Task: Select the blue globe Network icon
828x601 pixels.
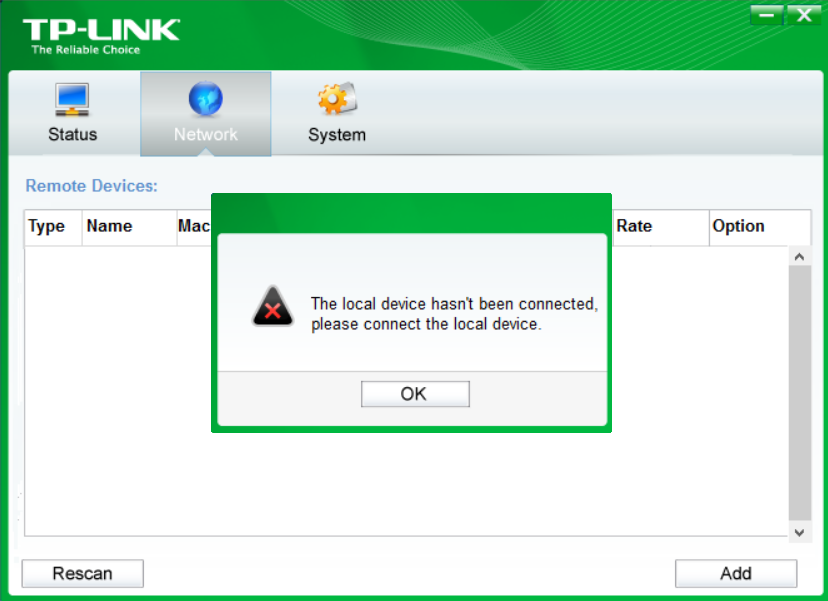Action: coord(205,99)
